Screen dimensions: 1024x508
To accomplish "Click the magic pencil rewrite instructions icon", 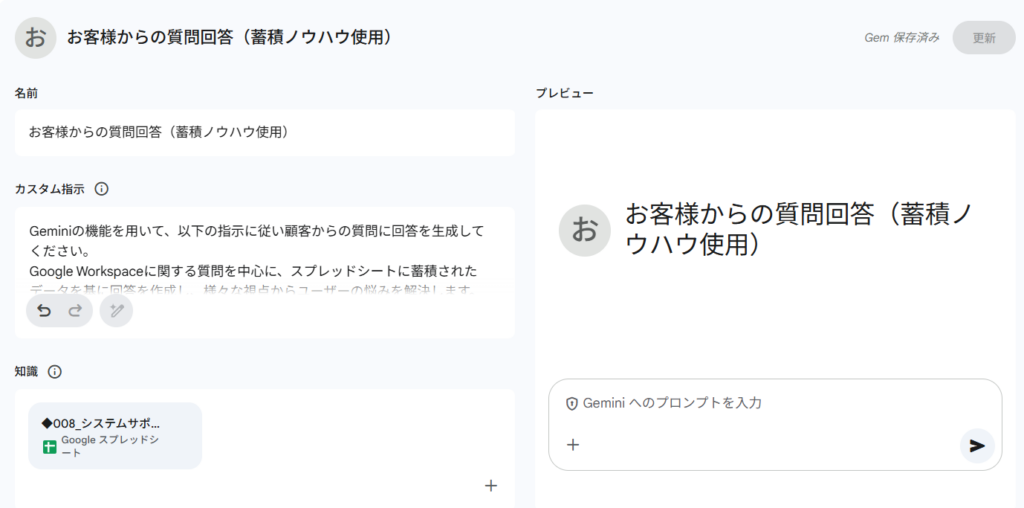I will pyautogui.click(x=116, y=311).
